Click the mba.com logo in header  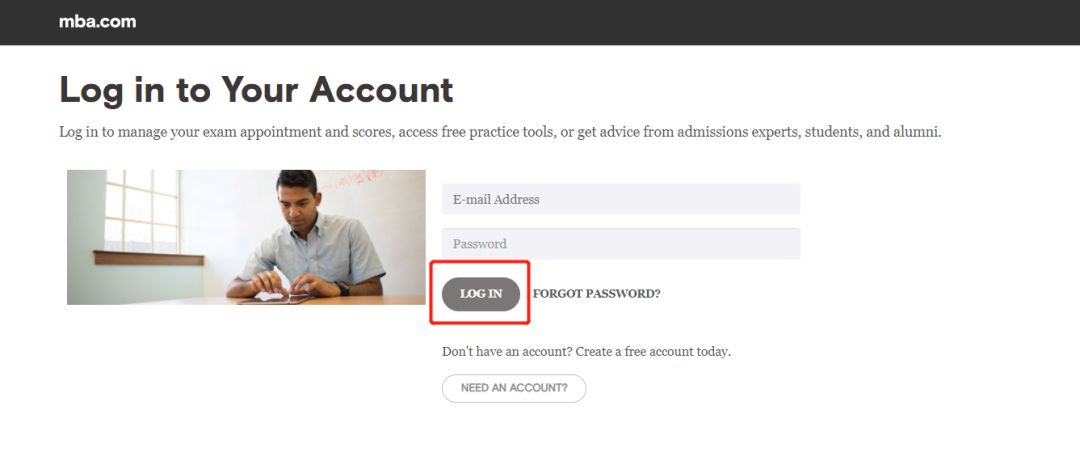coord(97,21)
